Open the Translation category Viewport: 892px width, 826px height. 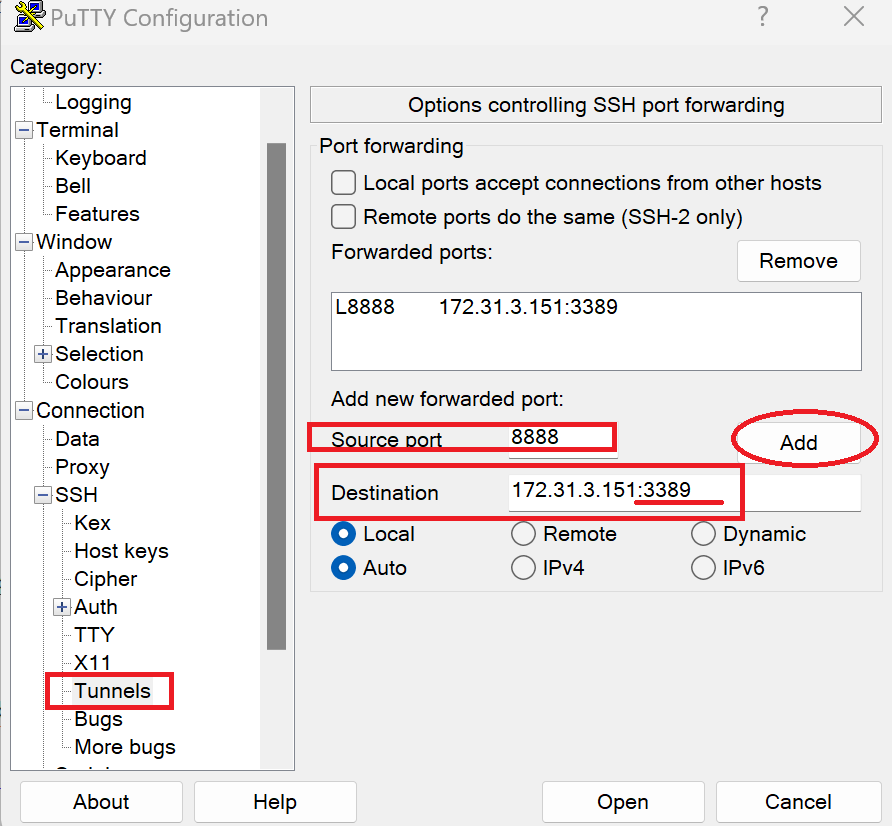tap(108, 326)
